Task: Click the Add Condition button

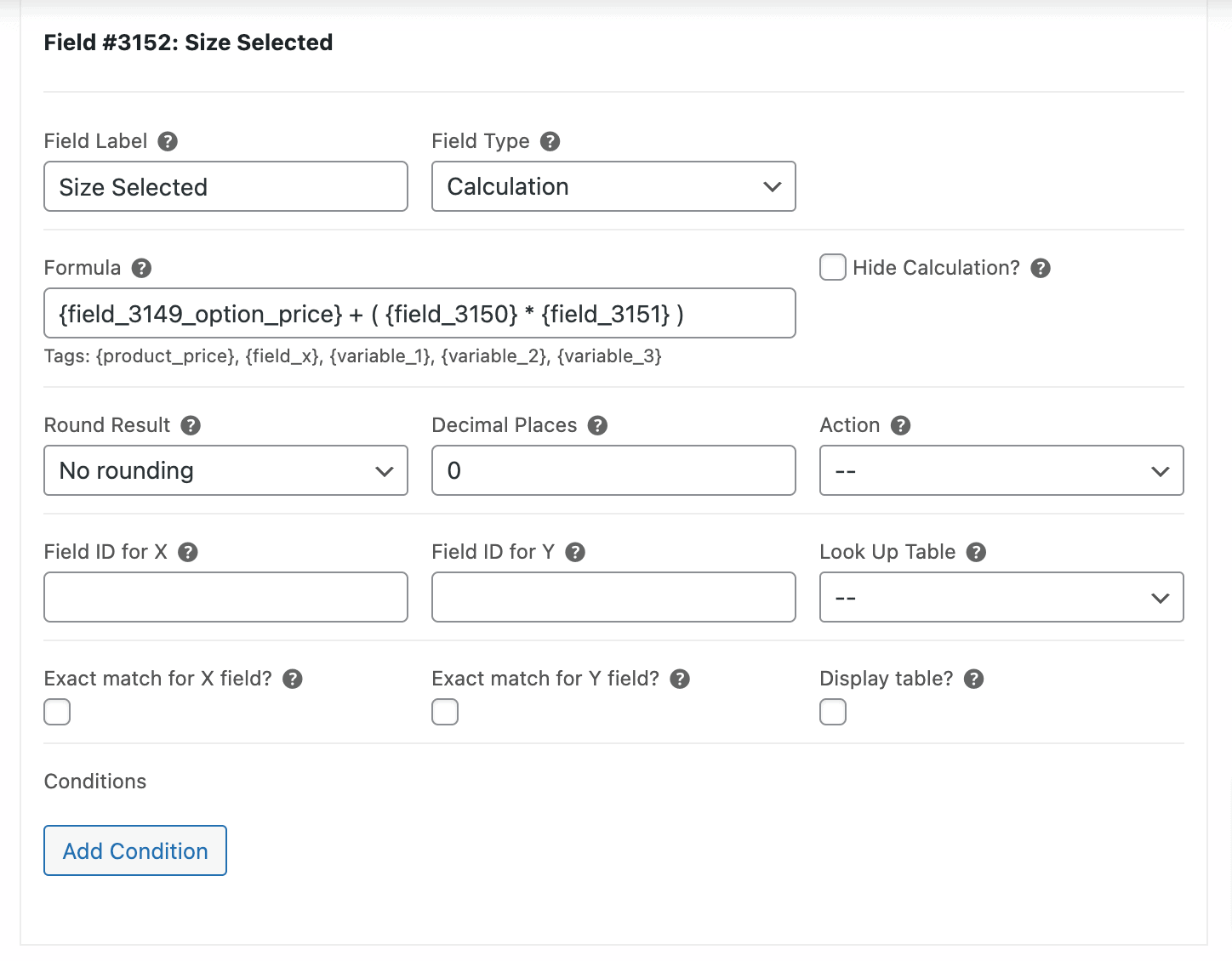Action: pyautogui.click(x=135, y=850)
